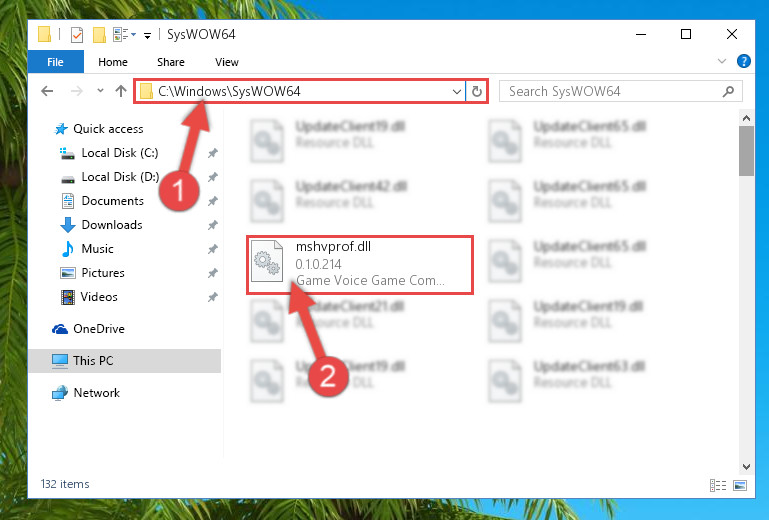Click the Game Voice Game Com... description text
The image size is (769, 520).
370,280
